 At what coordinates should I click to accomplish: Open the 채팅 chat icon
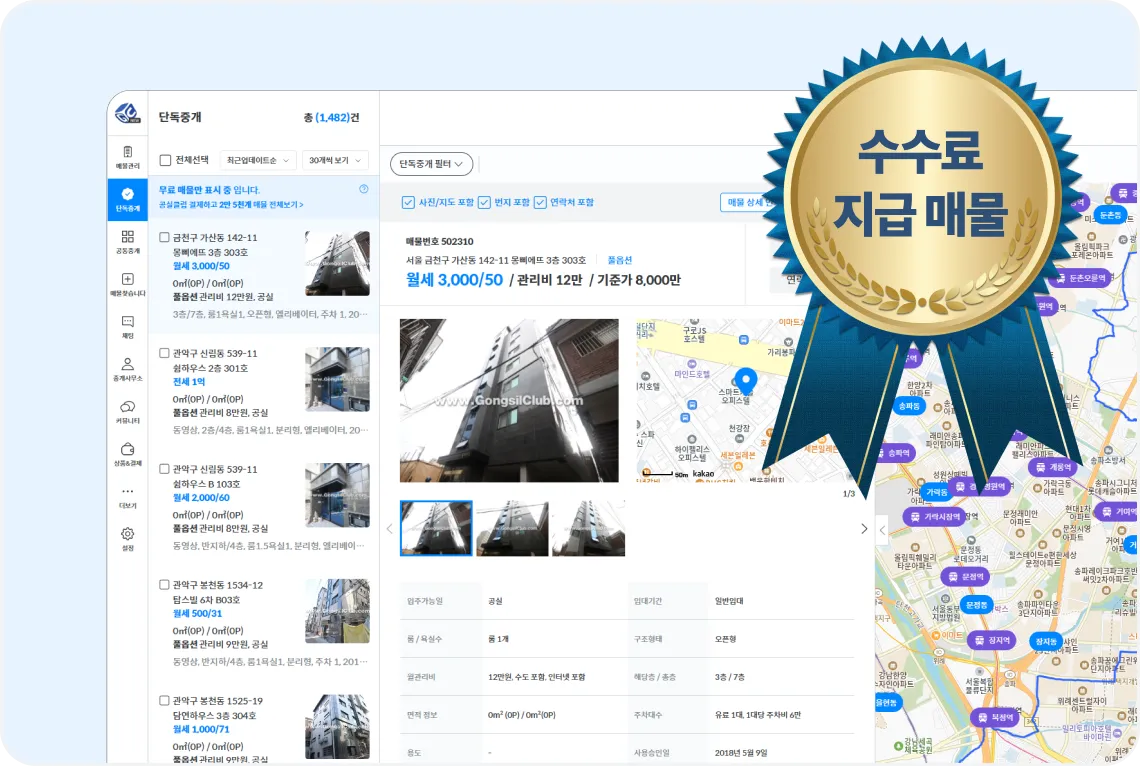127,326
